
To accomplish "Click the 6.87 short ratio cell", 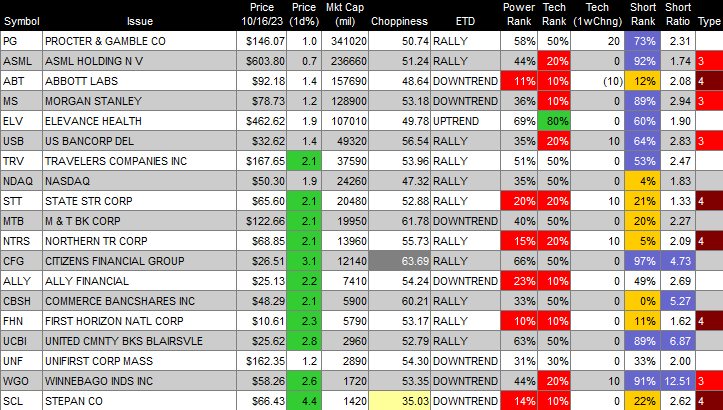I will point(678,341).
